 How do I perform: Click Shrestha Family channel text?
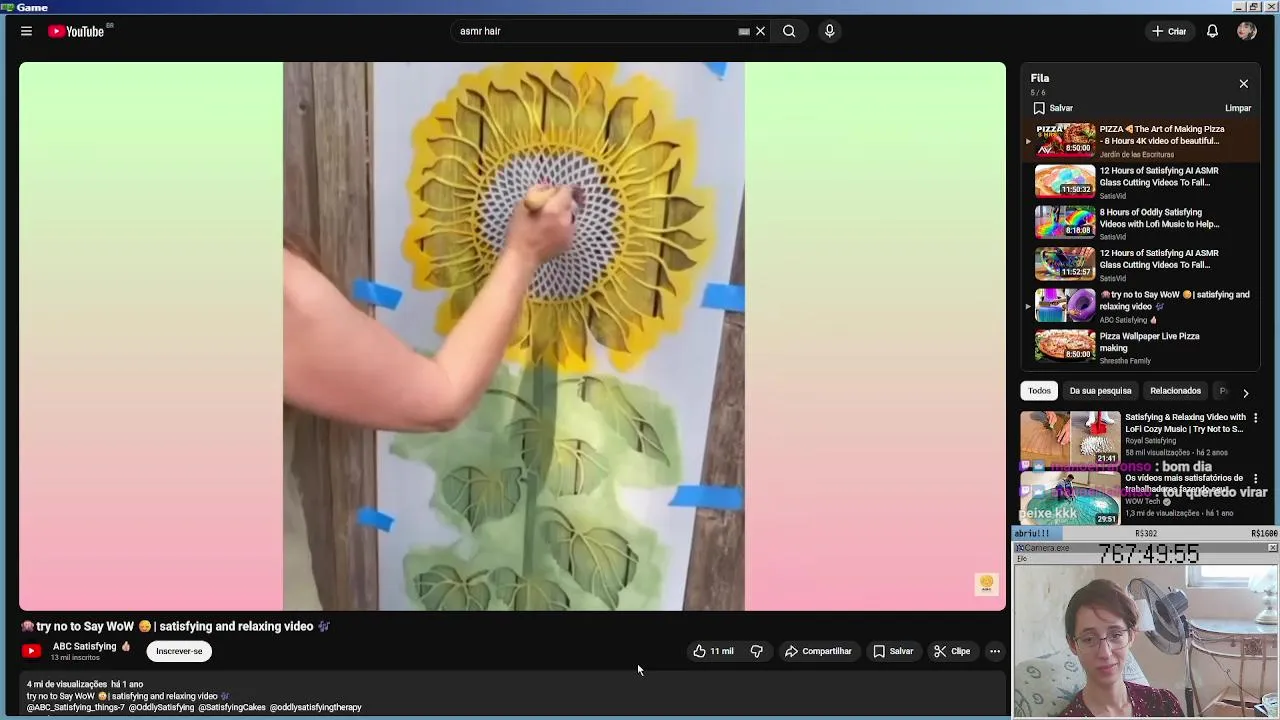(1125, 361)
